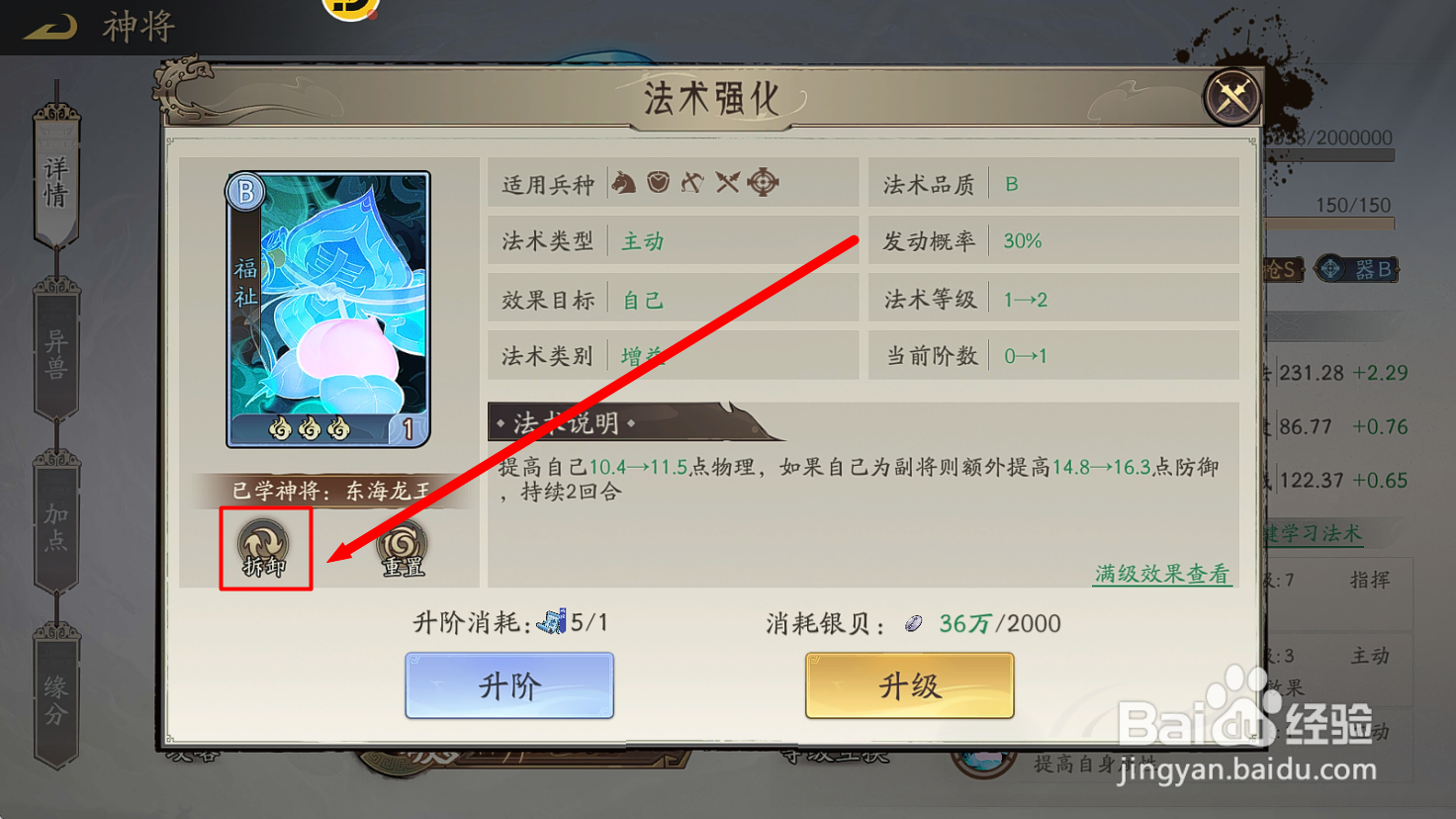
Task: Click the 150/150 progress bar
Action: coord(1329,225)
